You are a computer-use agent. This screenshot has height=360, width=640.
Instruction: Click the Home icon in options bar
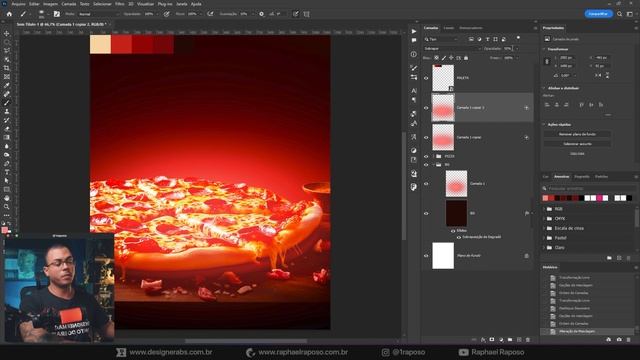click(x=9, y=14)
